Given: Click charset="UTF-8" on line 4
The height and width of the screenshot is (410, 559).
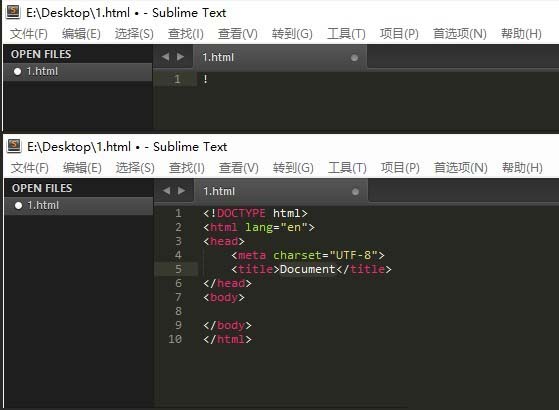Looking at the screenshot, I should coord(325,255).
